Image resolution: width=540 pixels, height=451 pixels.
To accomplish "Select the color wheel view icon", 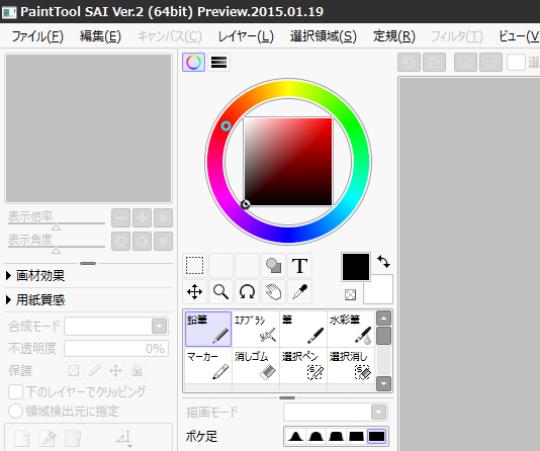I will 194,62.
